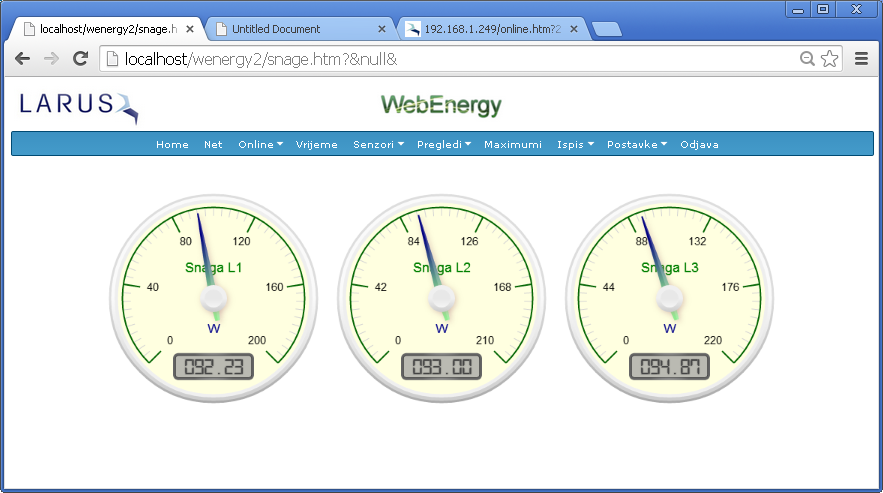Click the address bar URL field
The width and height of the screenshot is (883, 493).
coord(450,59)
